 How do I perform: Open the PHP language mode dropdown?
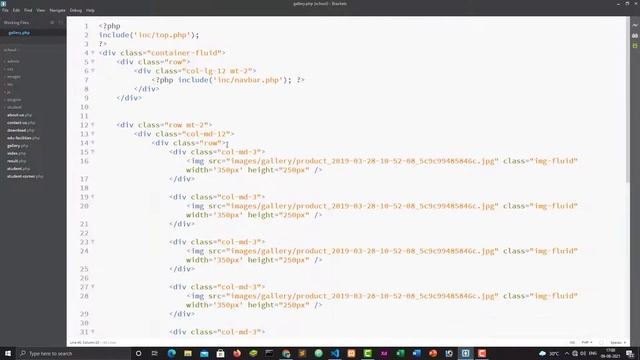[x=587, y=342]
